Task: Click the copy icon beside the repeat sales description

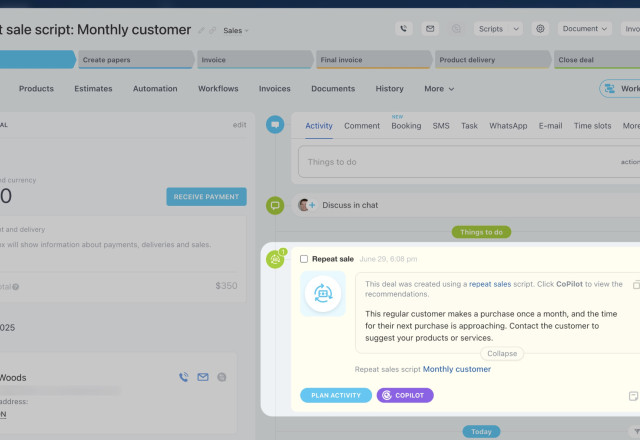Action: click(x=636, y=285)
